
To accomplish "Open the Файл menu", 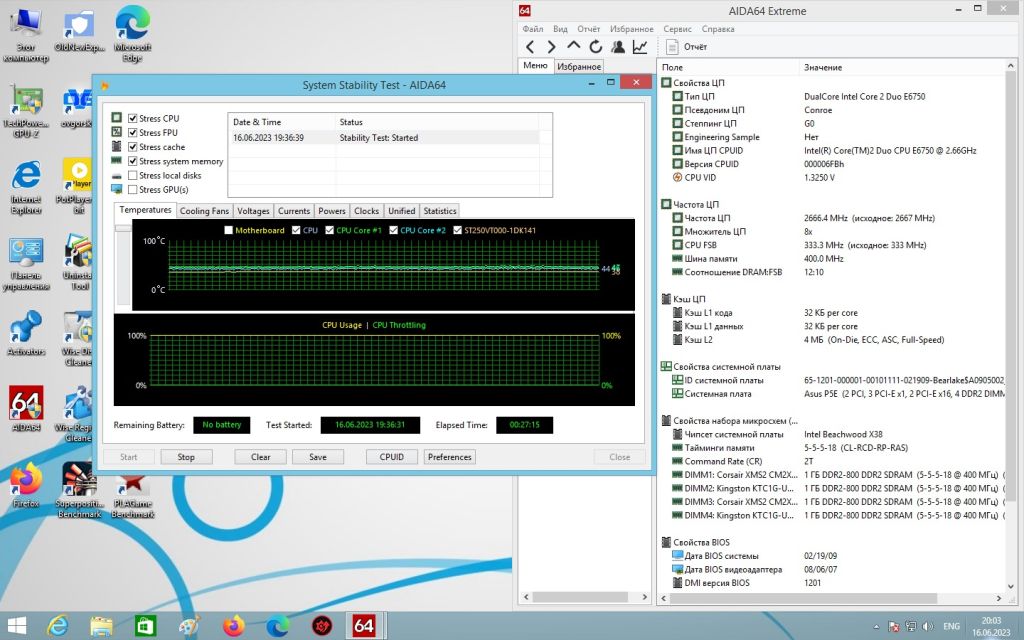I will coord(533,29).
